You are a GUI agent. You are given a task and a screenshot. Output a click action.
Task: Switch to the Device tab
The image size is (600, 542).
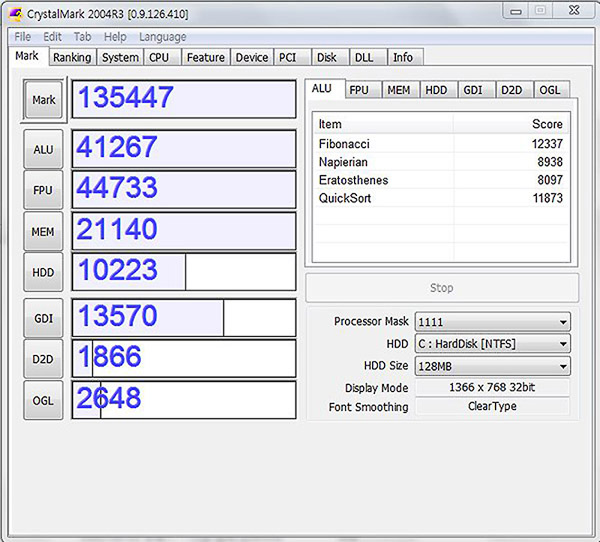click(x=252, y=57)
